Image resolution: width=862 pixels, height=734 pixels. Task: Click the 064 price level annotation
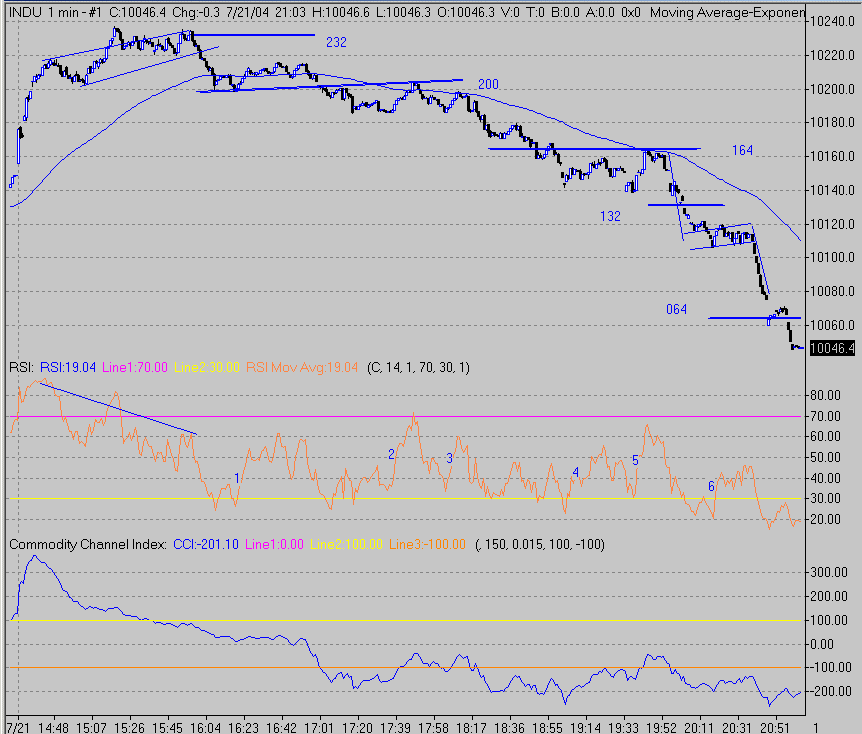pos(677,309)
